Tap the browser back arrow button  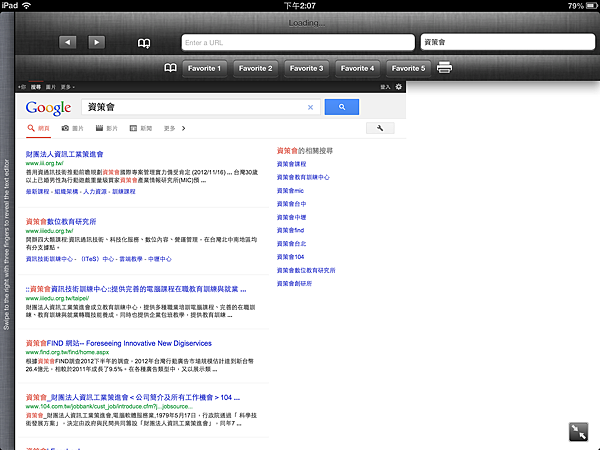pos(68,42)
